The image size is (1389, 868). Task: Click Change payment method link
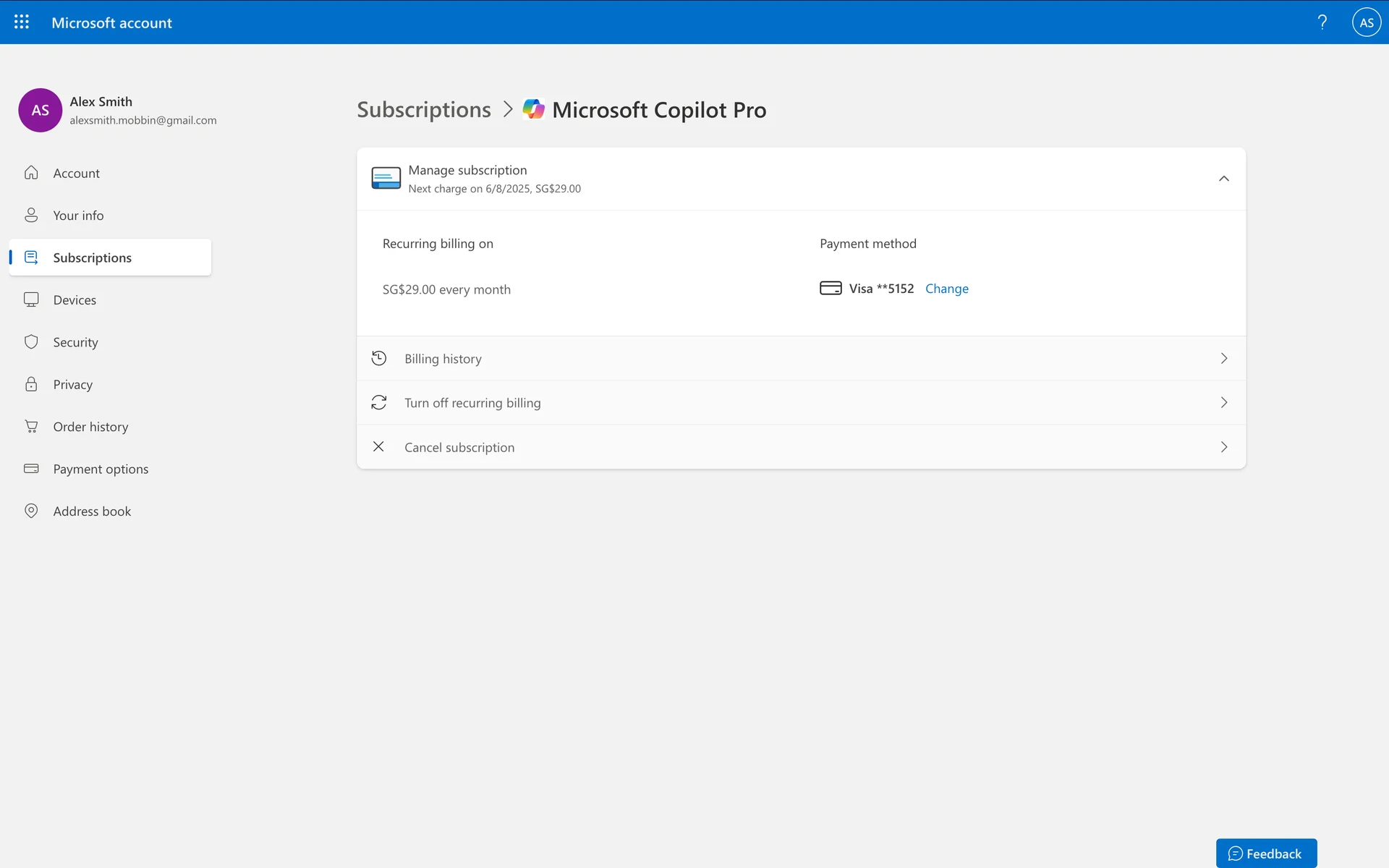946,289
